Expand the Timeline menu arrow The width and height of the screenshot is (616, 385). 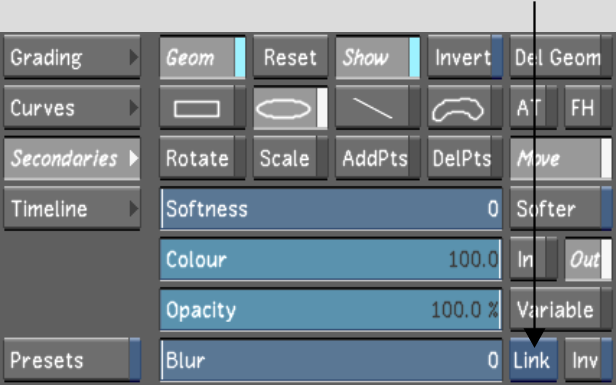tap(134, 209)
